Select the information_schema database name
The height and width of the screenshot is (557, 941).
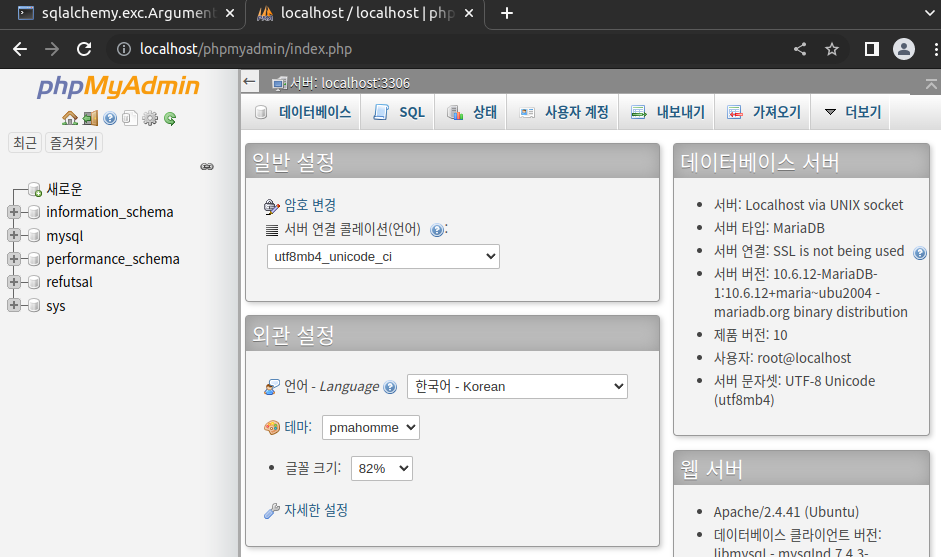110,212
